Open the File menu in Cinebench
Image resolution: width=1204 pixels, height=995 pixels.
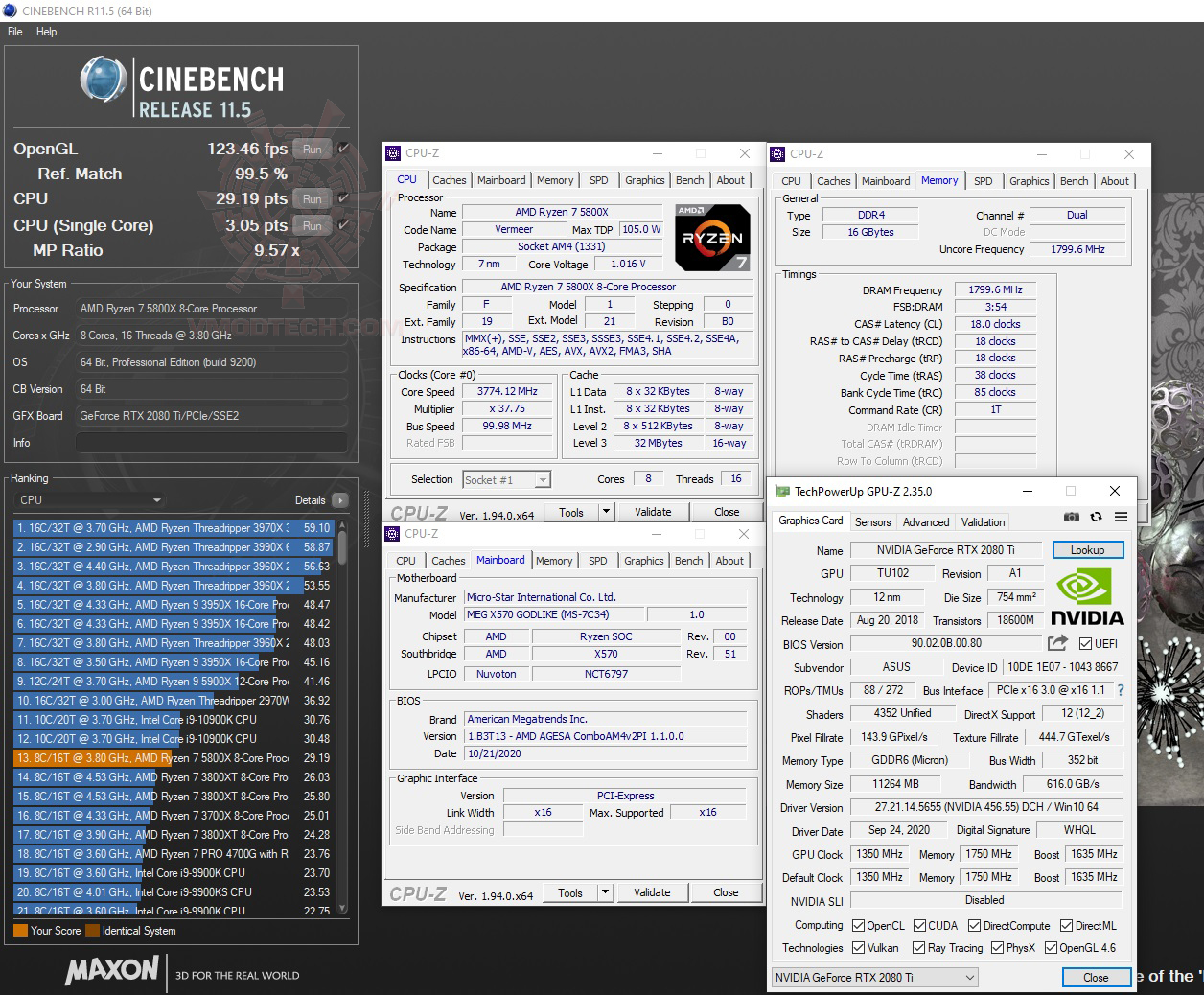click(x=15, y=32)
